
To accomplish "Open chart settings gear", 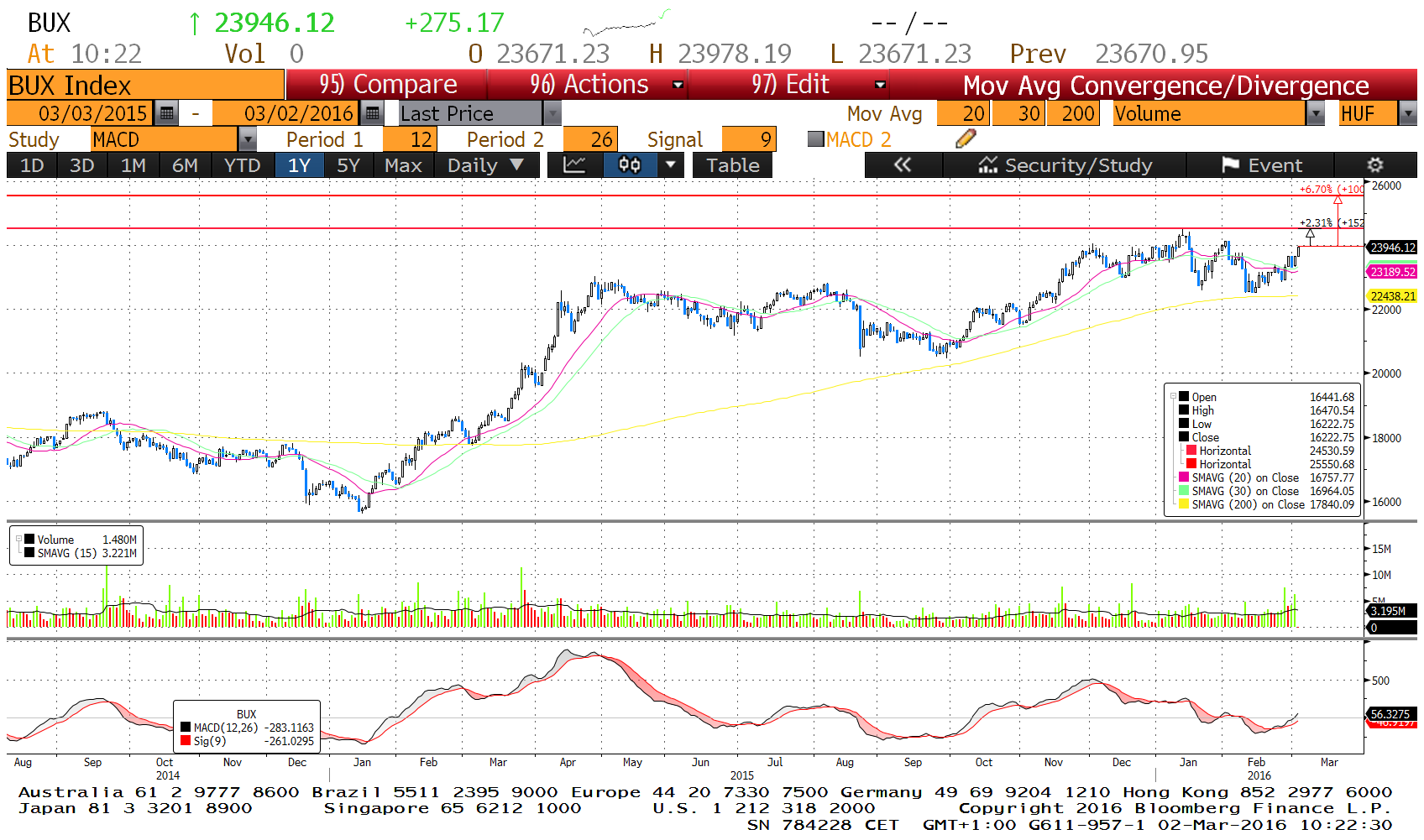I will click(x=1374, y=165).
